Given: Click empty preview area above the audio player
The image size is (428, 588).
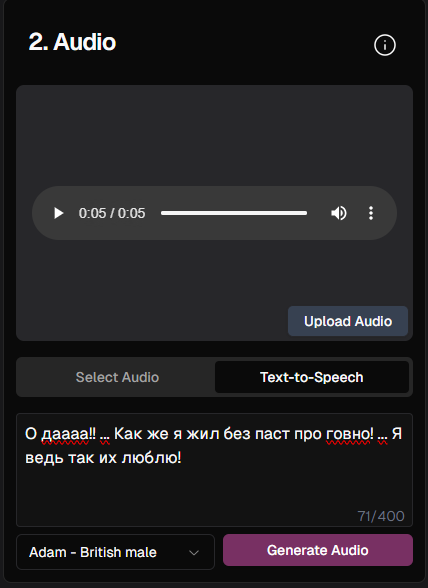Looking at the screenshot, I should click(x=214, y=135).
